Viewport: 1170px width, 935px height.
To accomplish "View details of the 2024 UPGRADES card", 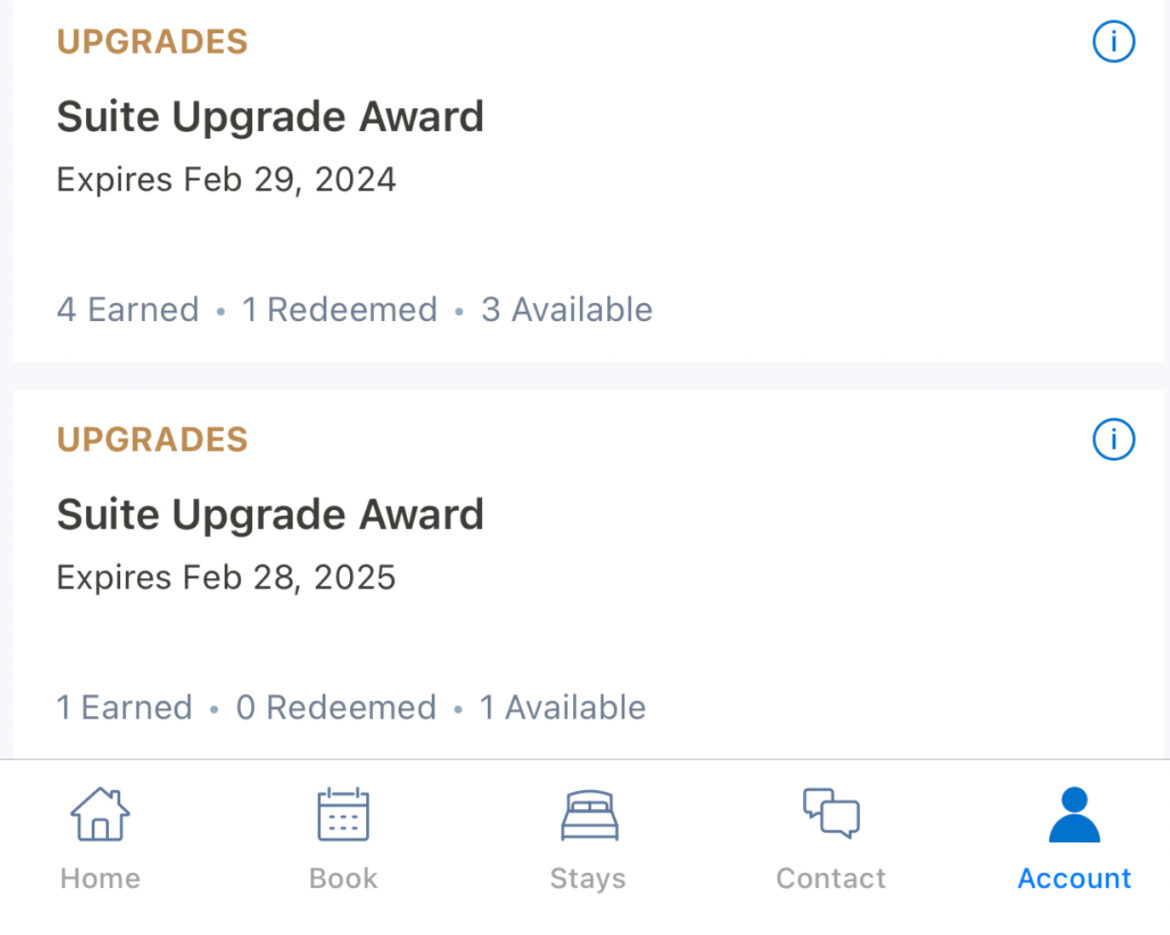I will point(400,180).
